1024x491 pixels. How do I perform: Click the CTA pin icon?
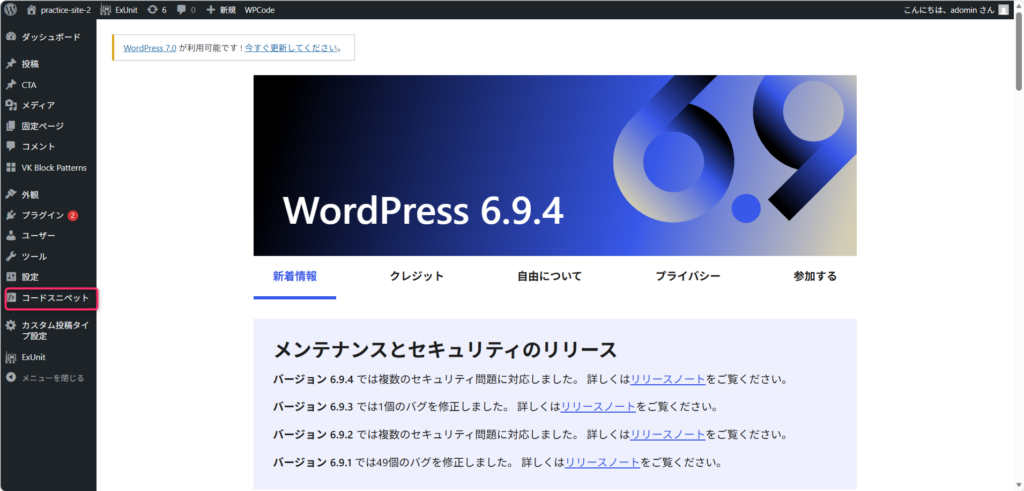(10, 85)
